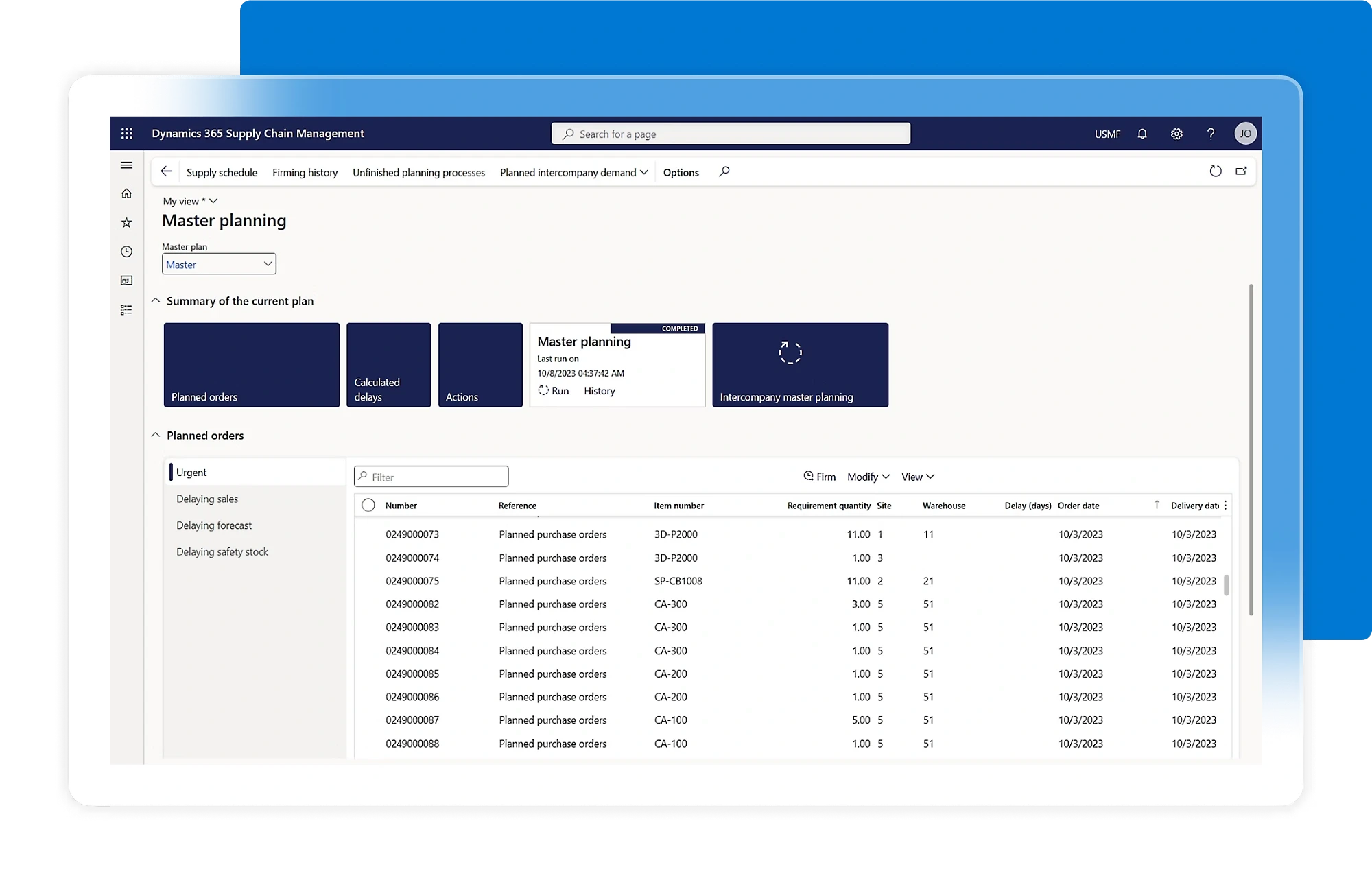The height and width of the screenshot is (880, 1372).
Task: Select the Delaying sales tab
Action: click(x=206, y=499)
